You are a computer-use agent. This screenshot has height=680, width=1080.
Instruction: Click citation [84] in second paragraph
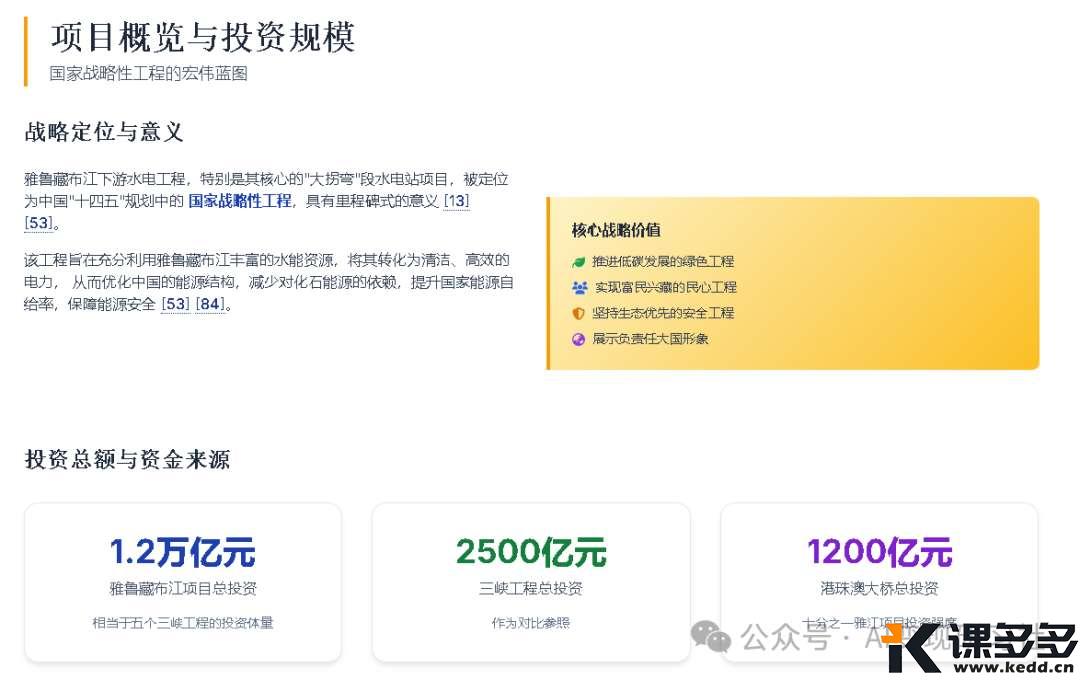click(211, 305)
